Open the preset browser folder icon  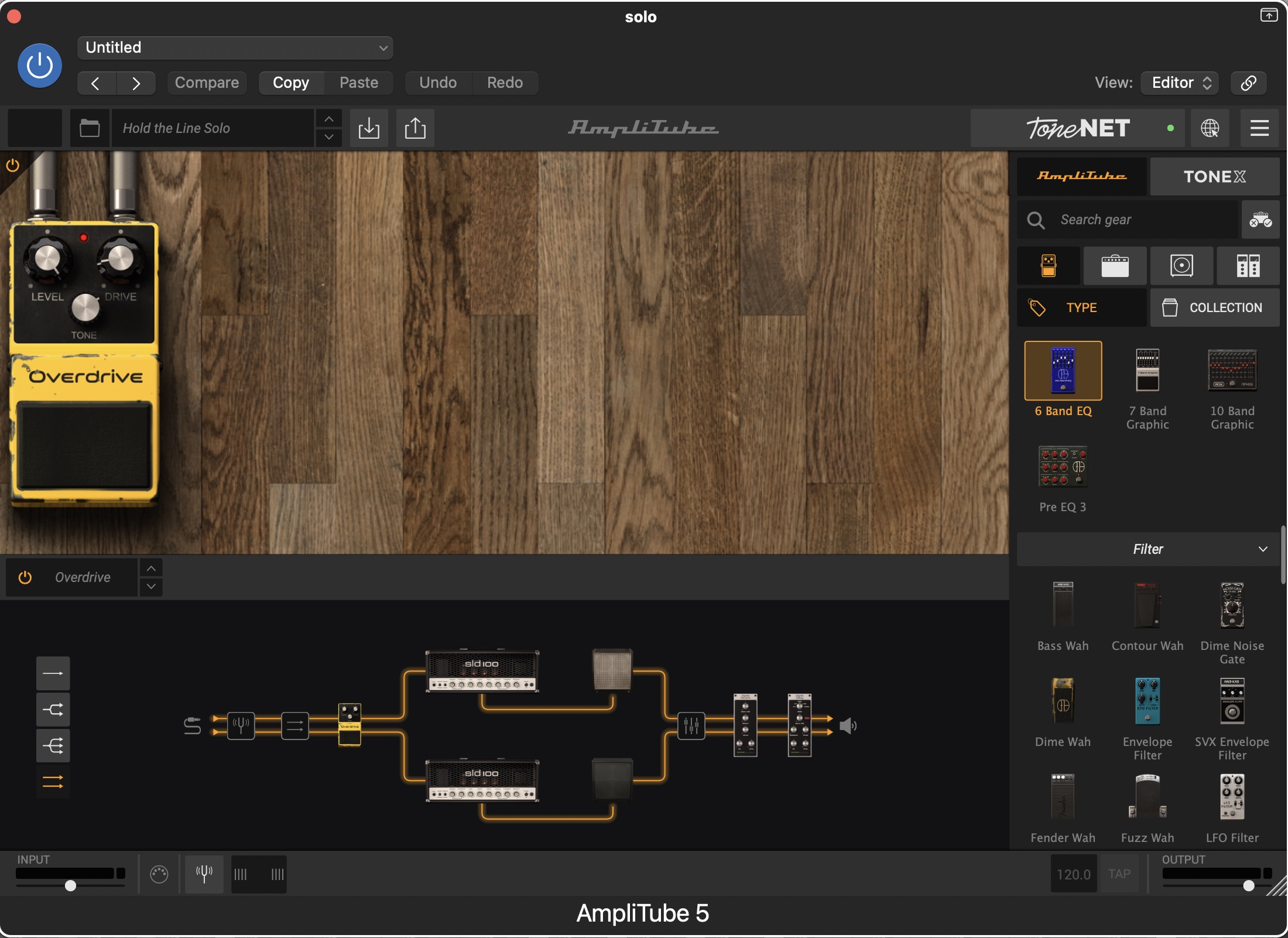click(90, 128)
